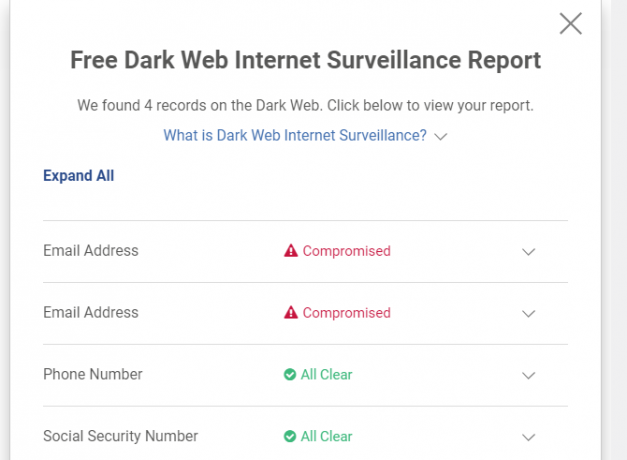Click the first Compromised status text
This screenshot has width=627, height=460.
pyautogui.click(x=346, y=251)
